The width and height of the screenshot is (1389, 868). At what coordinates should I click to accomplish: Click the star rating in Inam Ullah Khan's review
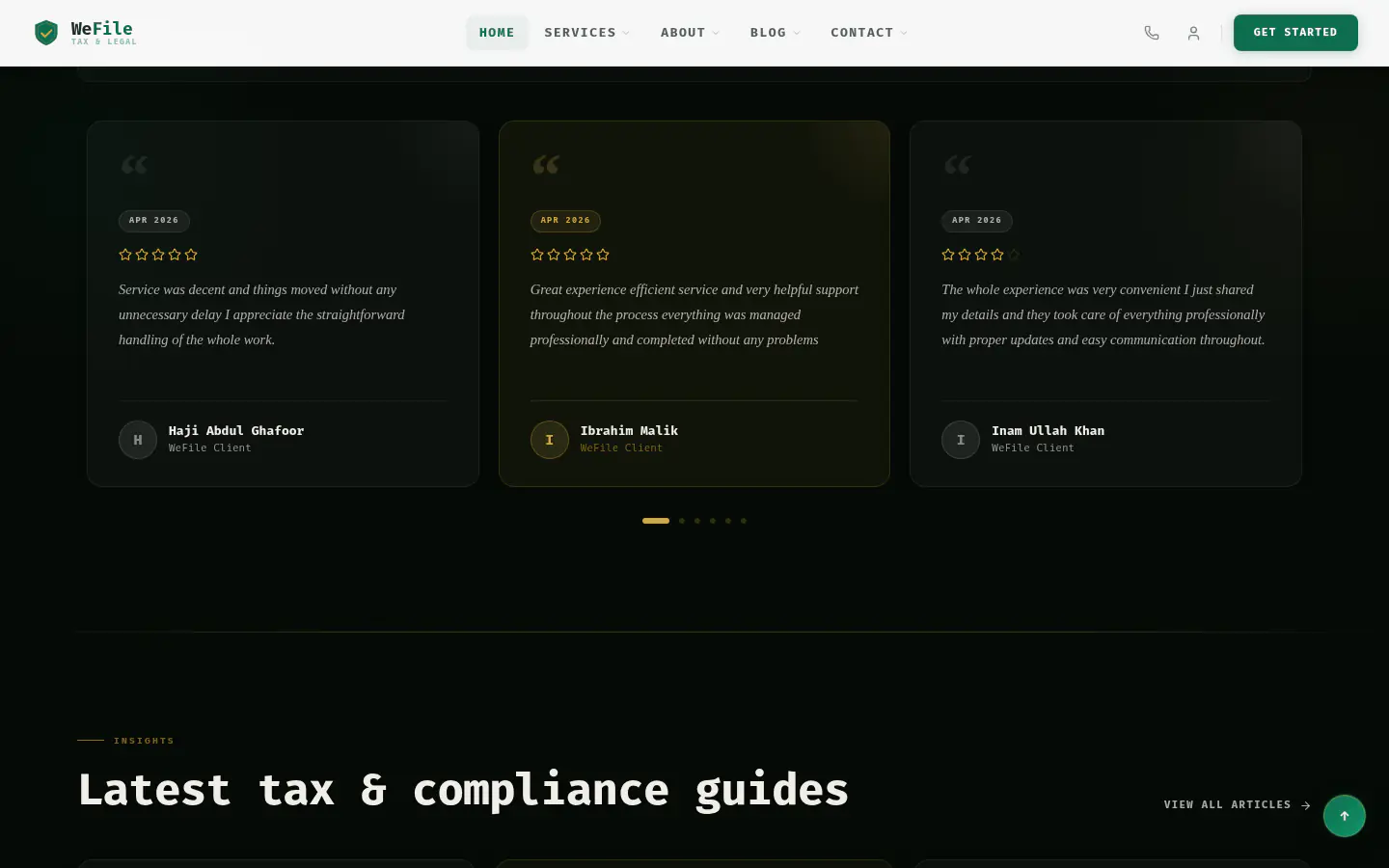click(x=981, y=255)
